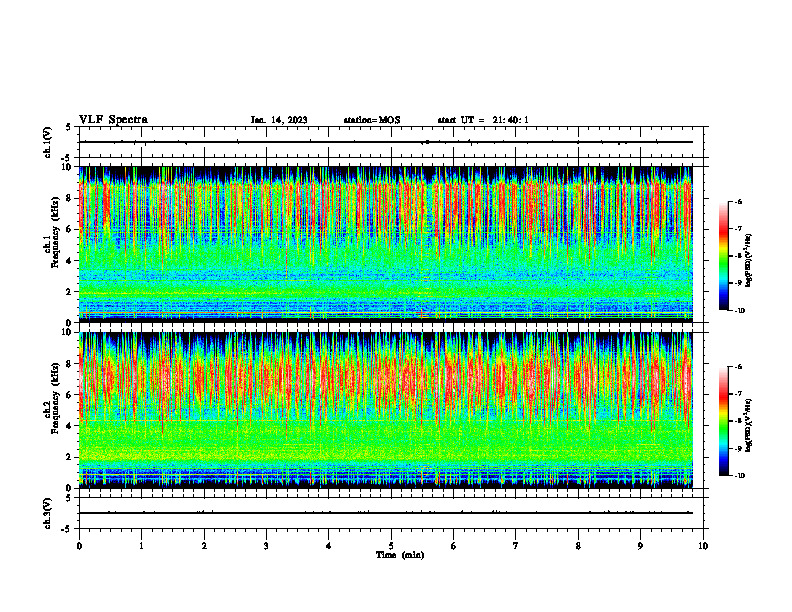Click the "ch.3(V)" axis label
792x612 pixels.
[x=47, y=513]
